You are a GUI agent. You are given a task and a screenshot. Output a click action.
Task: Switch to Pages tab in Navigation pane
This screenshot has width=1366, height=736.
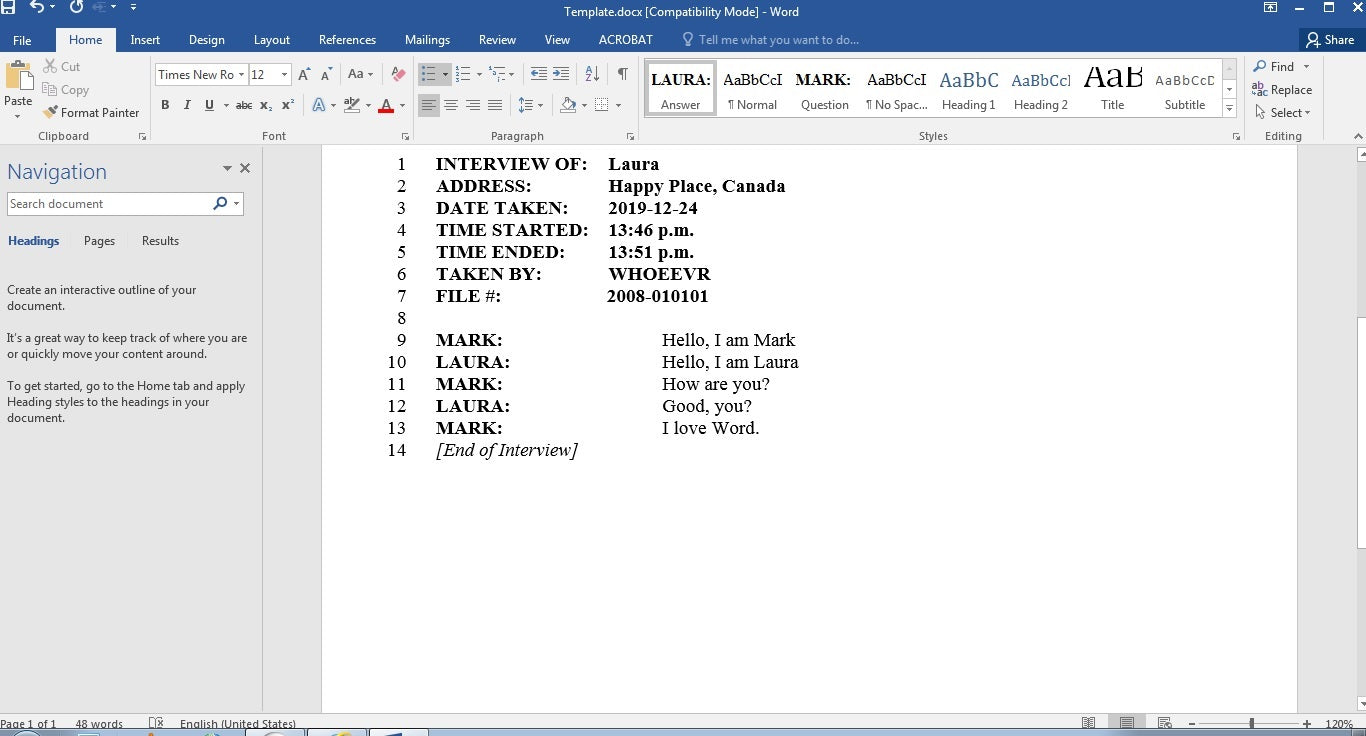99,241
